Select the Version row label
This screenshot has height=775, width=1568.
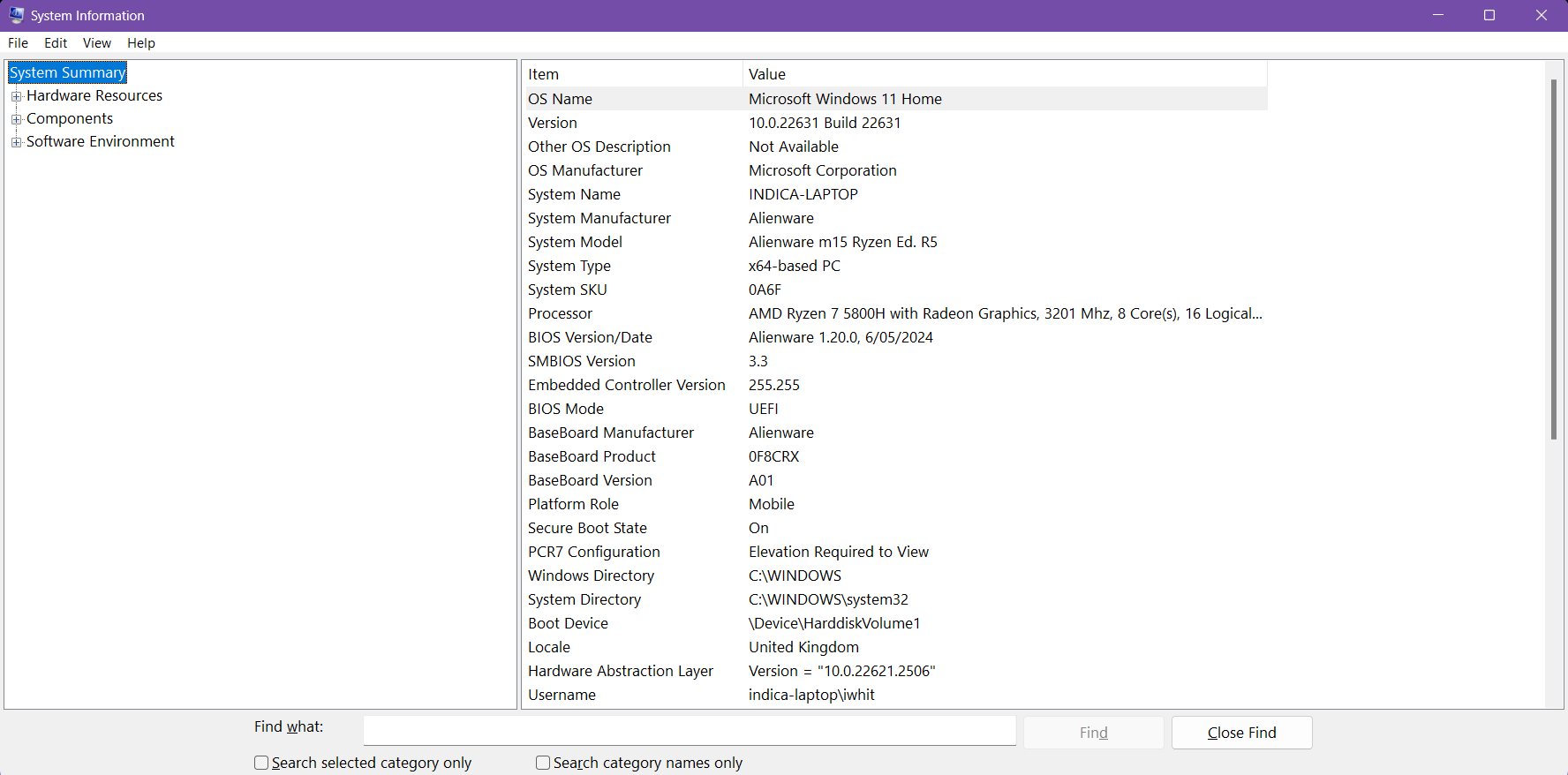point(553,123)
